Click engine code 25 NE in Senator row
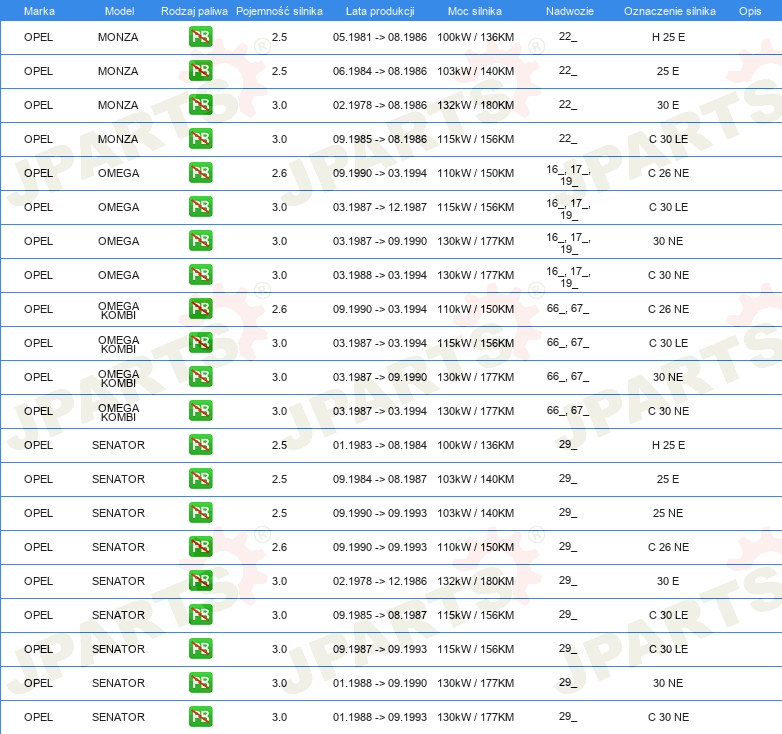The width and height of the screenshot is (782, 734). click(x=668, y=513)
